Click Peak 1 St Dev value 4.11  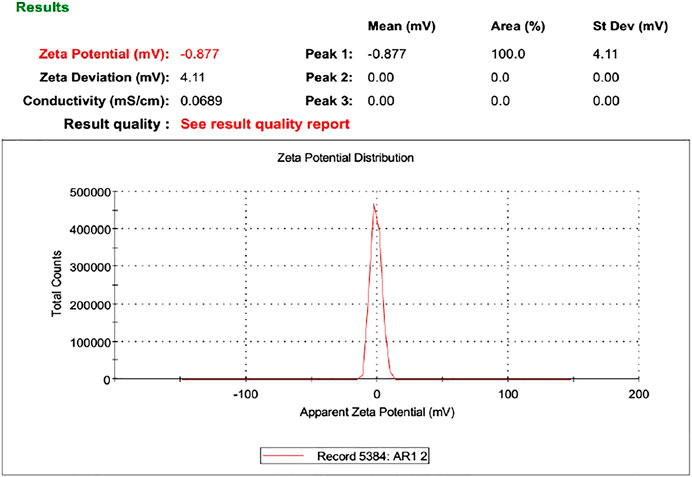point(605,54)
